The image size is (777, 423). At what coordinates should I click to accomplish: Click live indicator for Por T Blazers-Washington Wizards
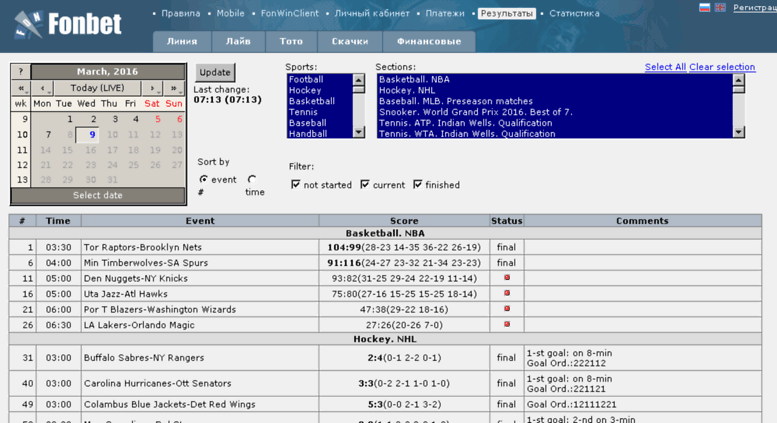[x=507, y=309]
